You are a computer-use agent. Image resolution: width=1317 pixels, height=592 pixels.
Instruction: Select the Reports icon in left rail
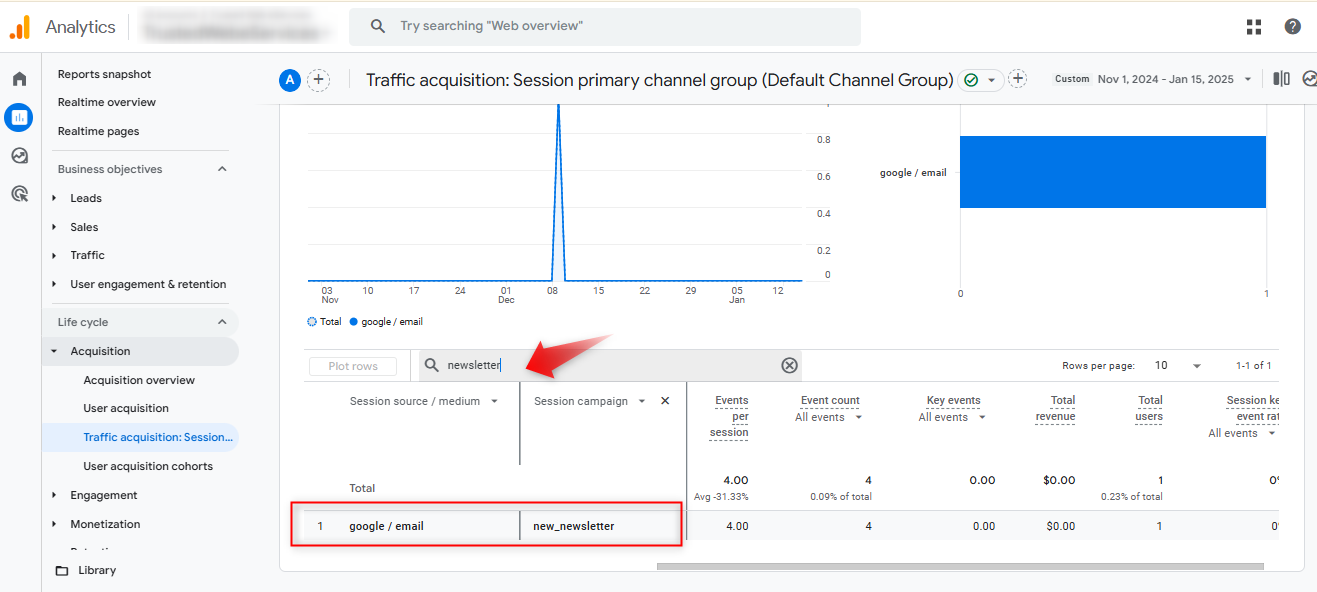pos(19,117)
